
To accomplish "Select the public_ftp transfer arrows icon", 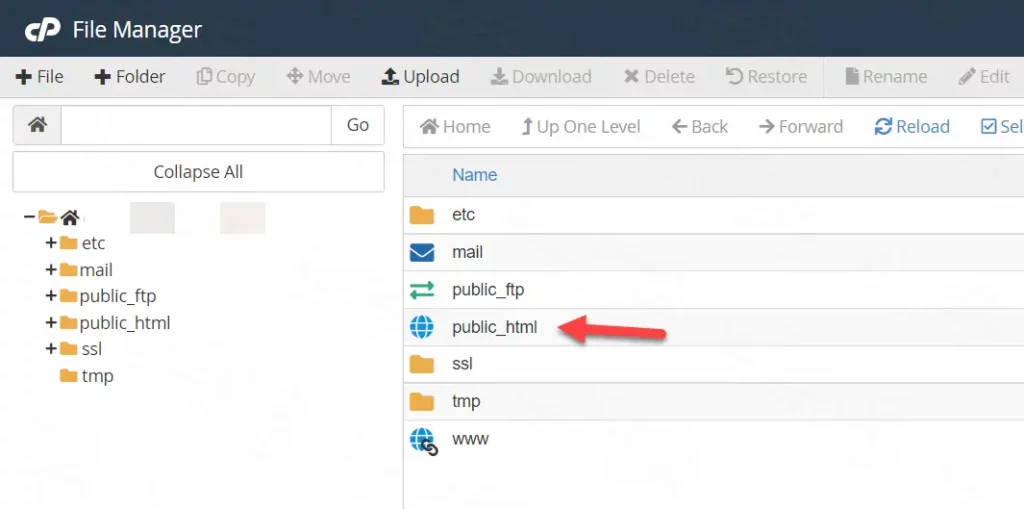I will point(422,290).
